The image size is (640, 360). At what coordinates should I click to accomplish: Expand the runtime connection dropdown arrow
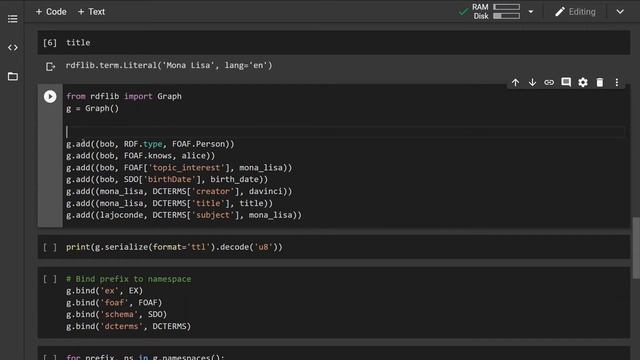(531, 12)
